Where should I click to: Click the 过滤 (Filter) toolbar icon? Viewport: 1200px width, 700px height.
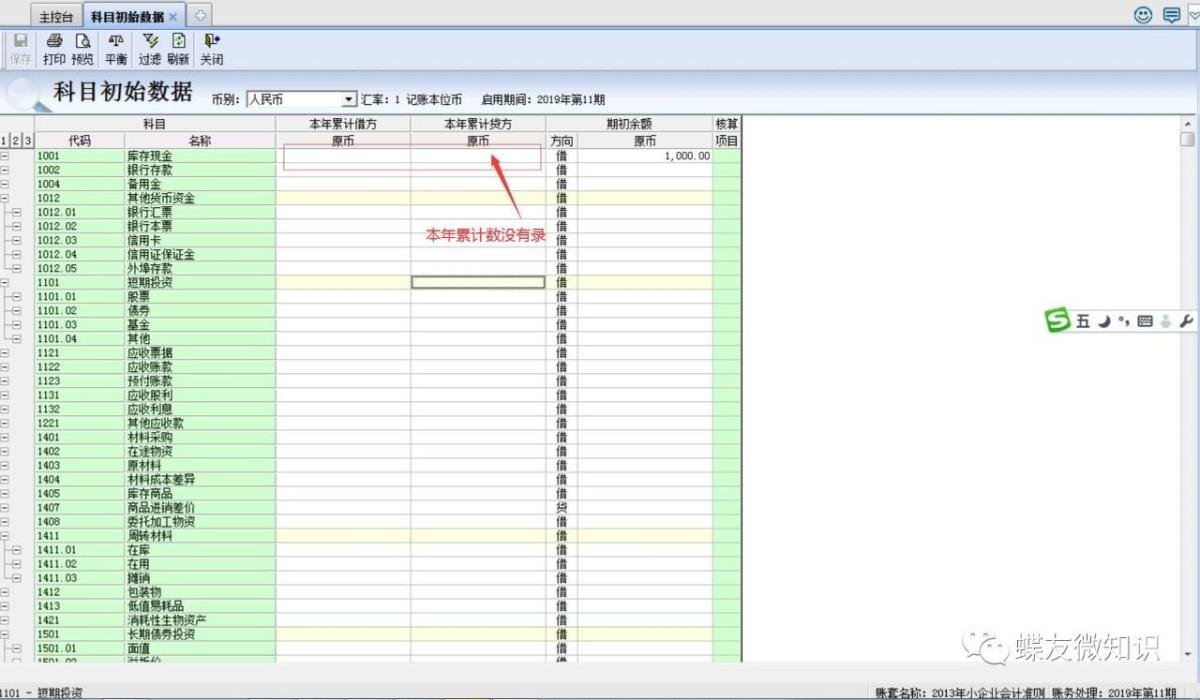click(150, 47)
